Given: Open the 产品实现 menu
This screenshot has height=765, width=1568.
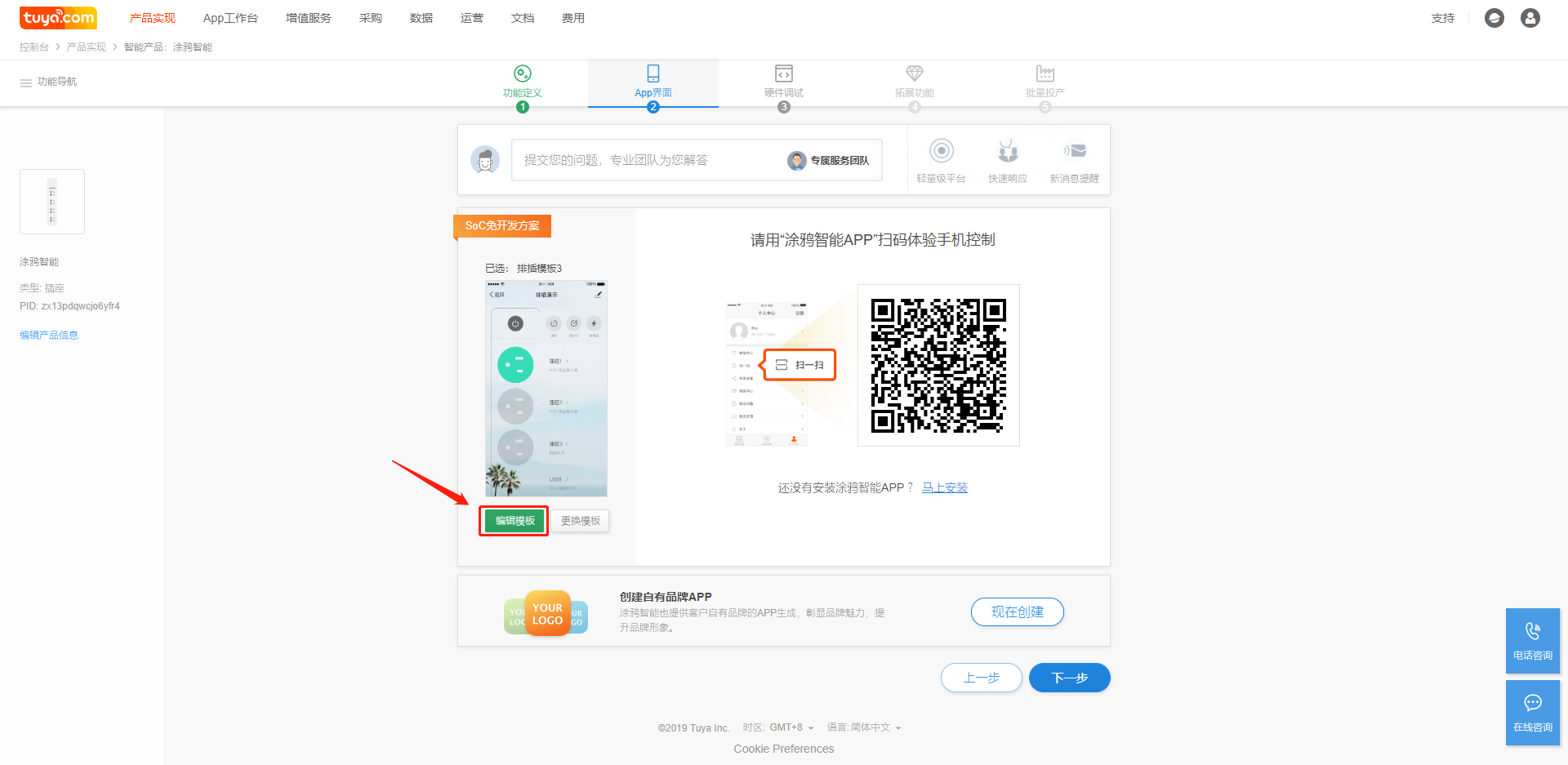Looking at the screenshot, I should [153, 18].
